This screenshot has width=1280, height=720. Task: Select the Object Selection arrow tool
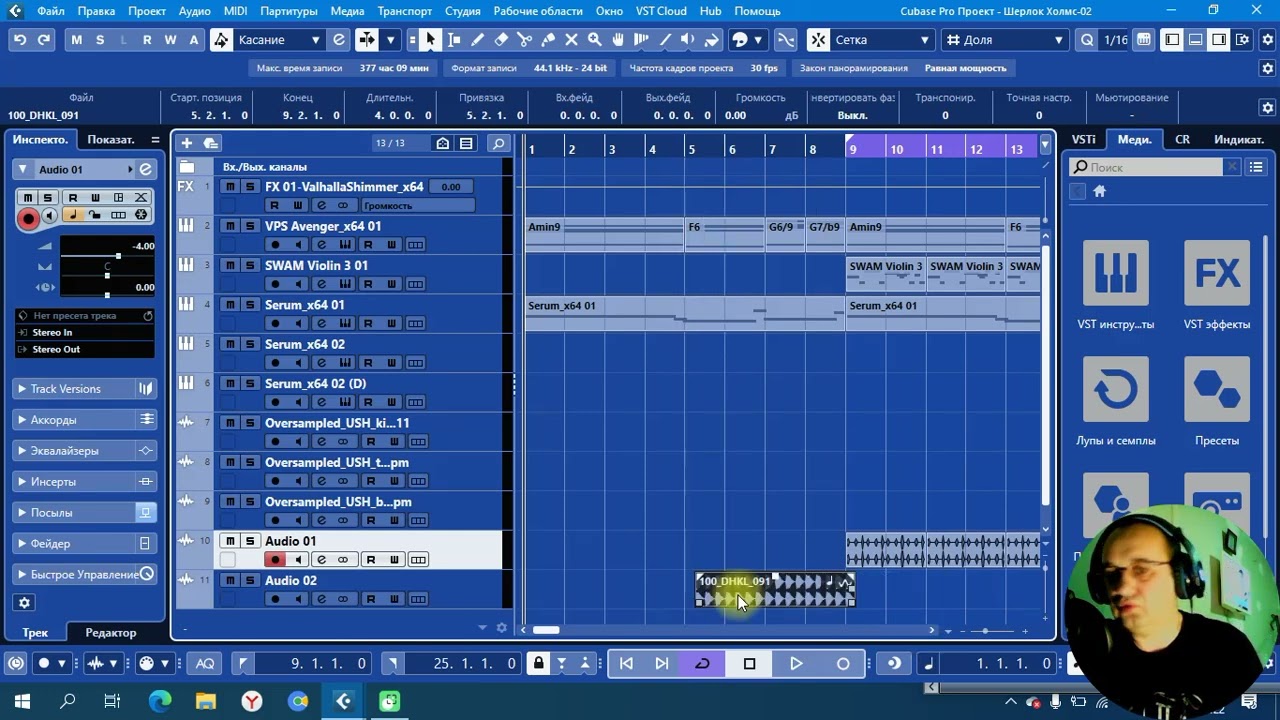coord(430,40)
